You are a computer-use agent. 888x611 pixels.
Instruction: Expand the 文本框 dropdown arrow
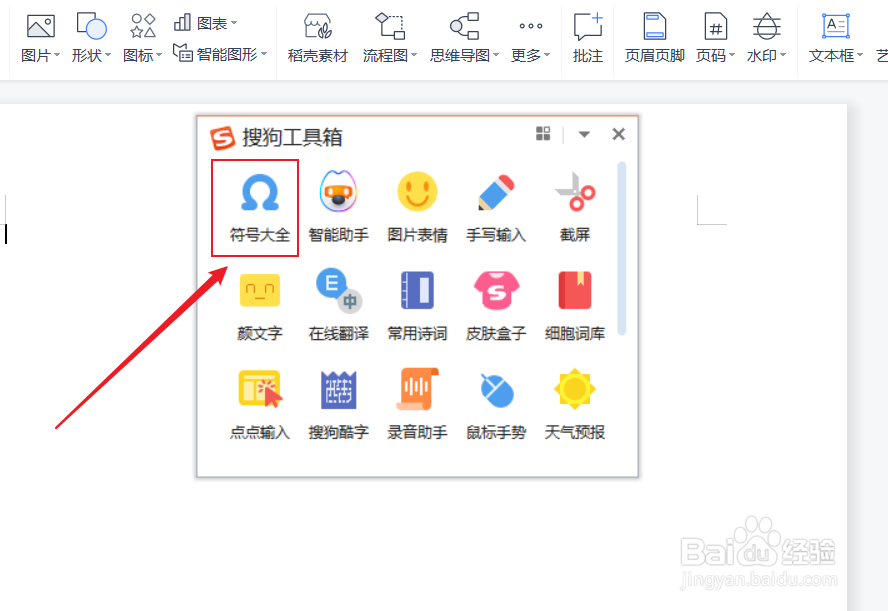coord(860,55)
